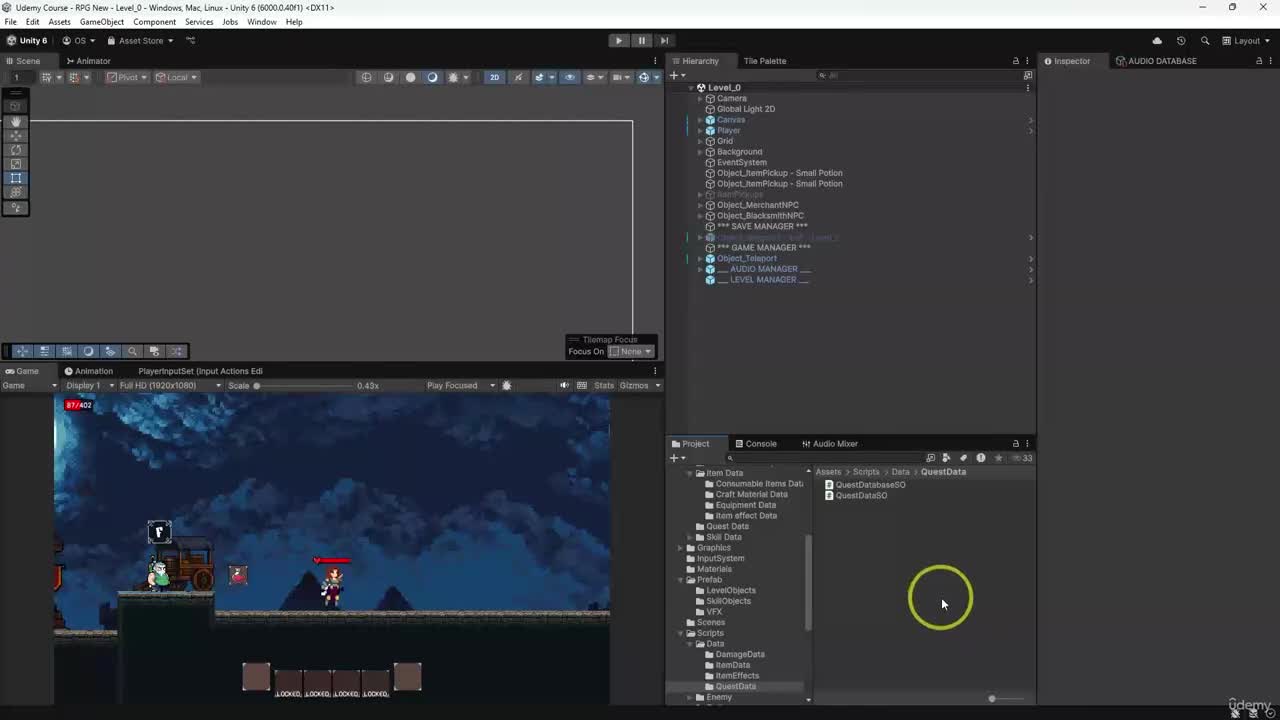
Task: Click the Stats button in Game view
Action: coord(604,386)
